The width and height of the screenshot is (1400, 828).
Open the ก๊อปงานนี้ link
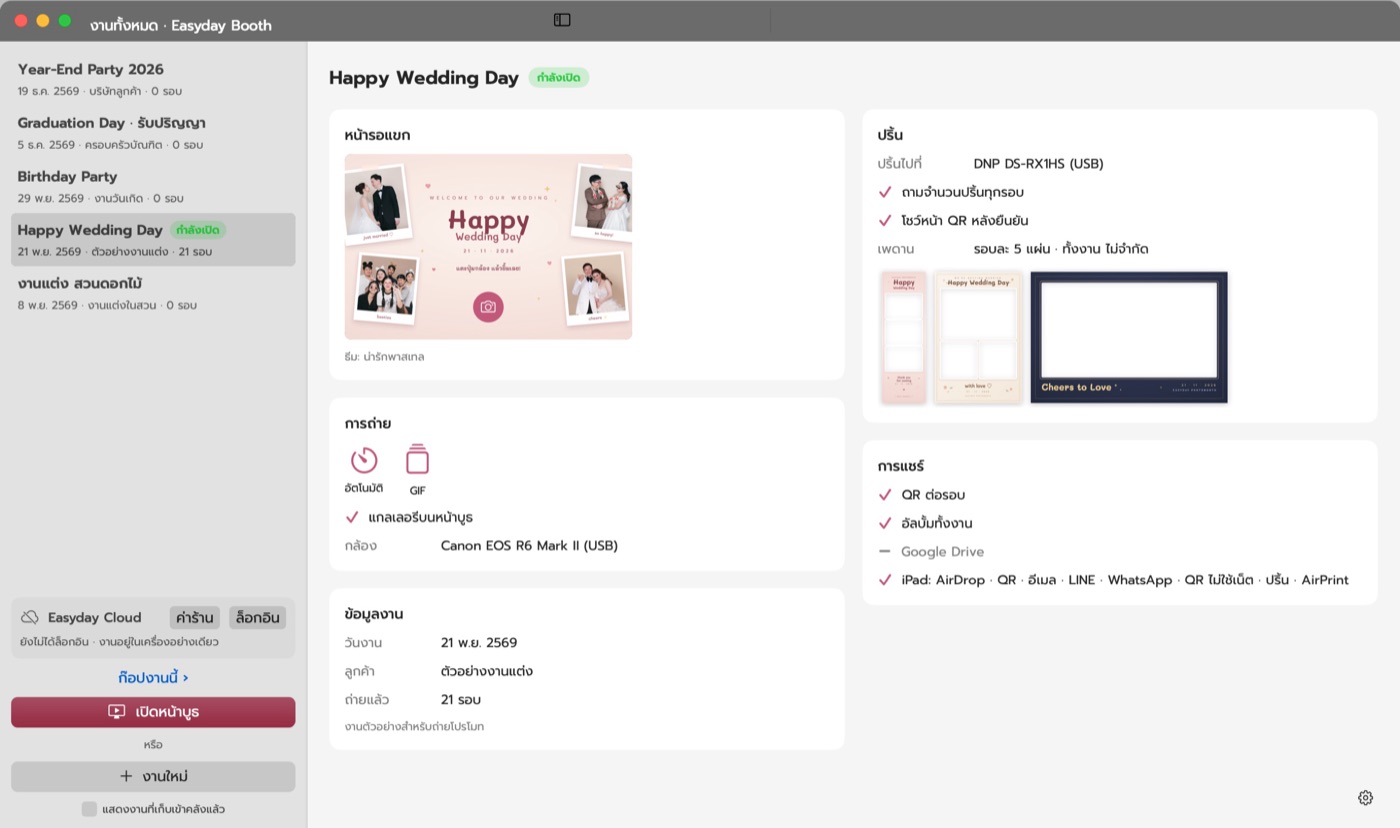(153, 677)
